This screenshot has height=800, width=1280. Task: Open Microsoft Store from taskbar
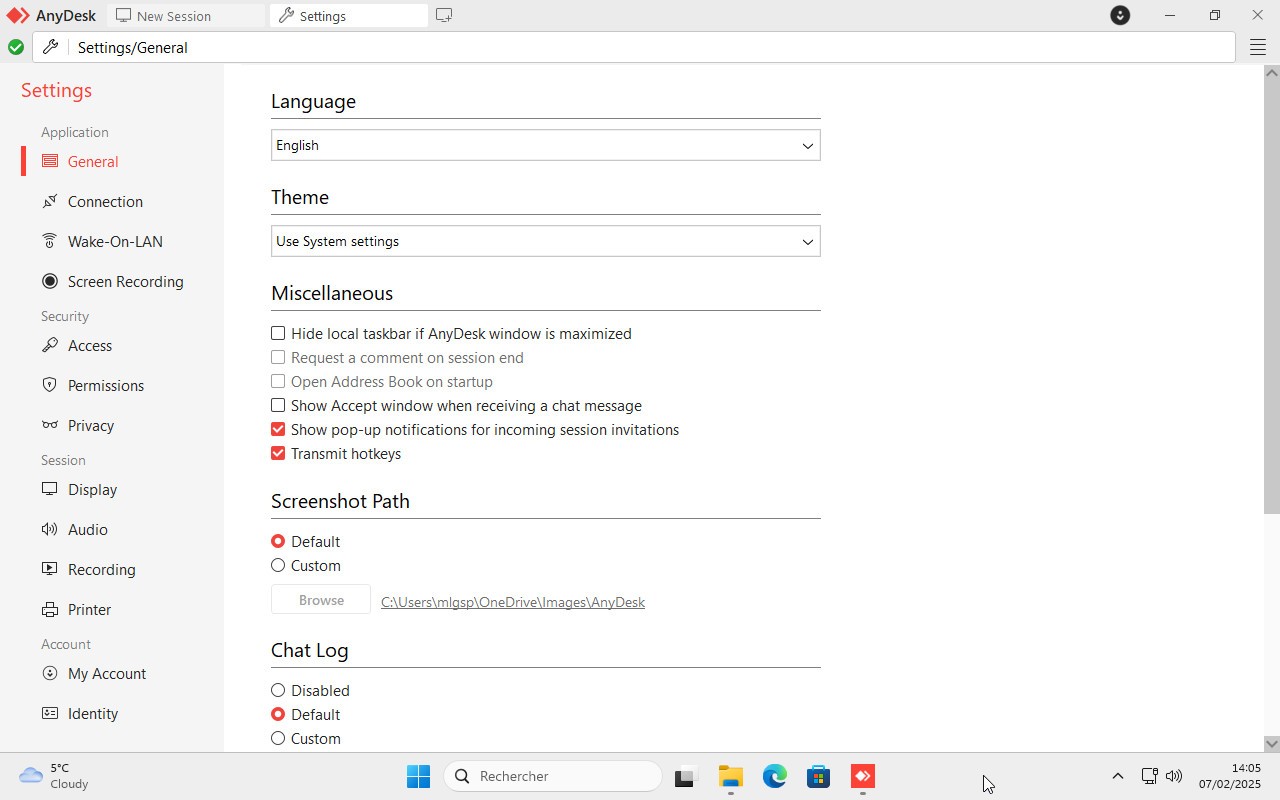click(818, 776)
